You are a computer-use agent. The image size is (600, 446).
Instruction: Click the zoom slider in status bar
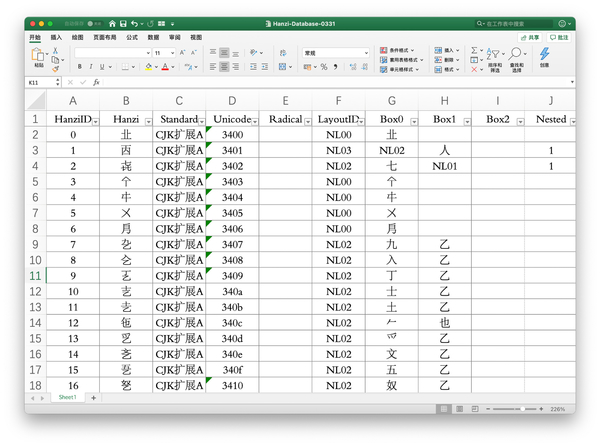[520, 409]
